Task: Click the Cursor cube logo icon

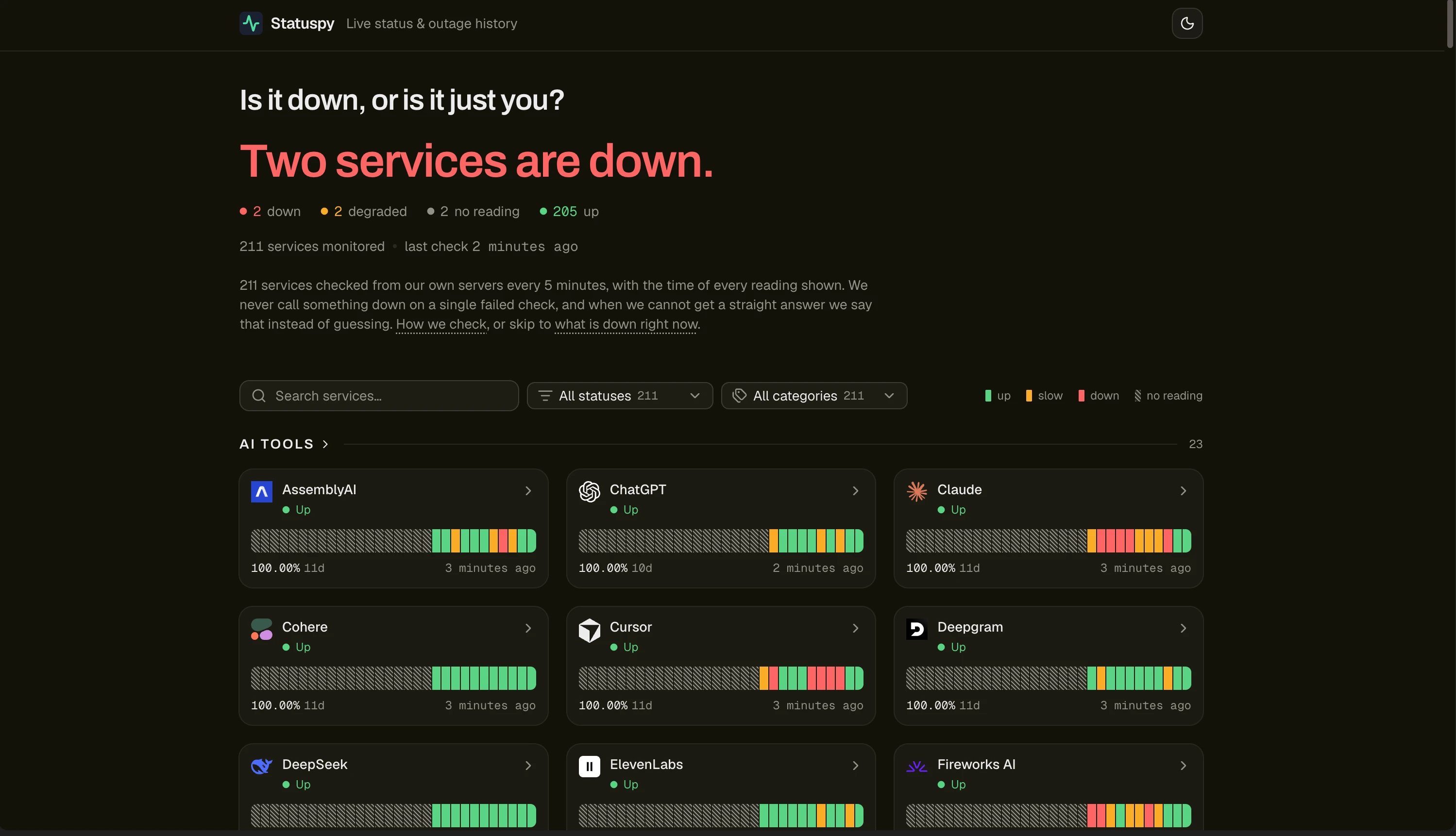Action: coord(589,630)
